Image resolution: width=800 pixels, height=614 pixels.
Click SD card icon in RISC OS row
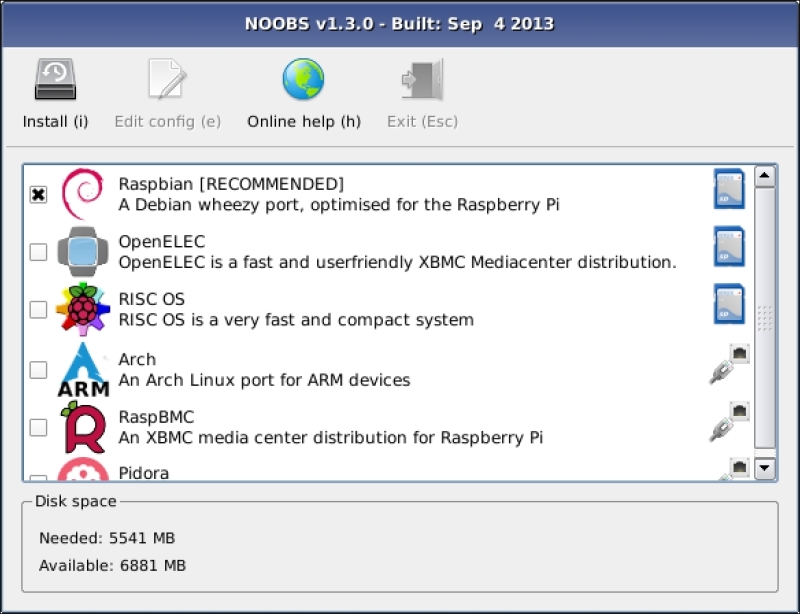tap(729, 304)
